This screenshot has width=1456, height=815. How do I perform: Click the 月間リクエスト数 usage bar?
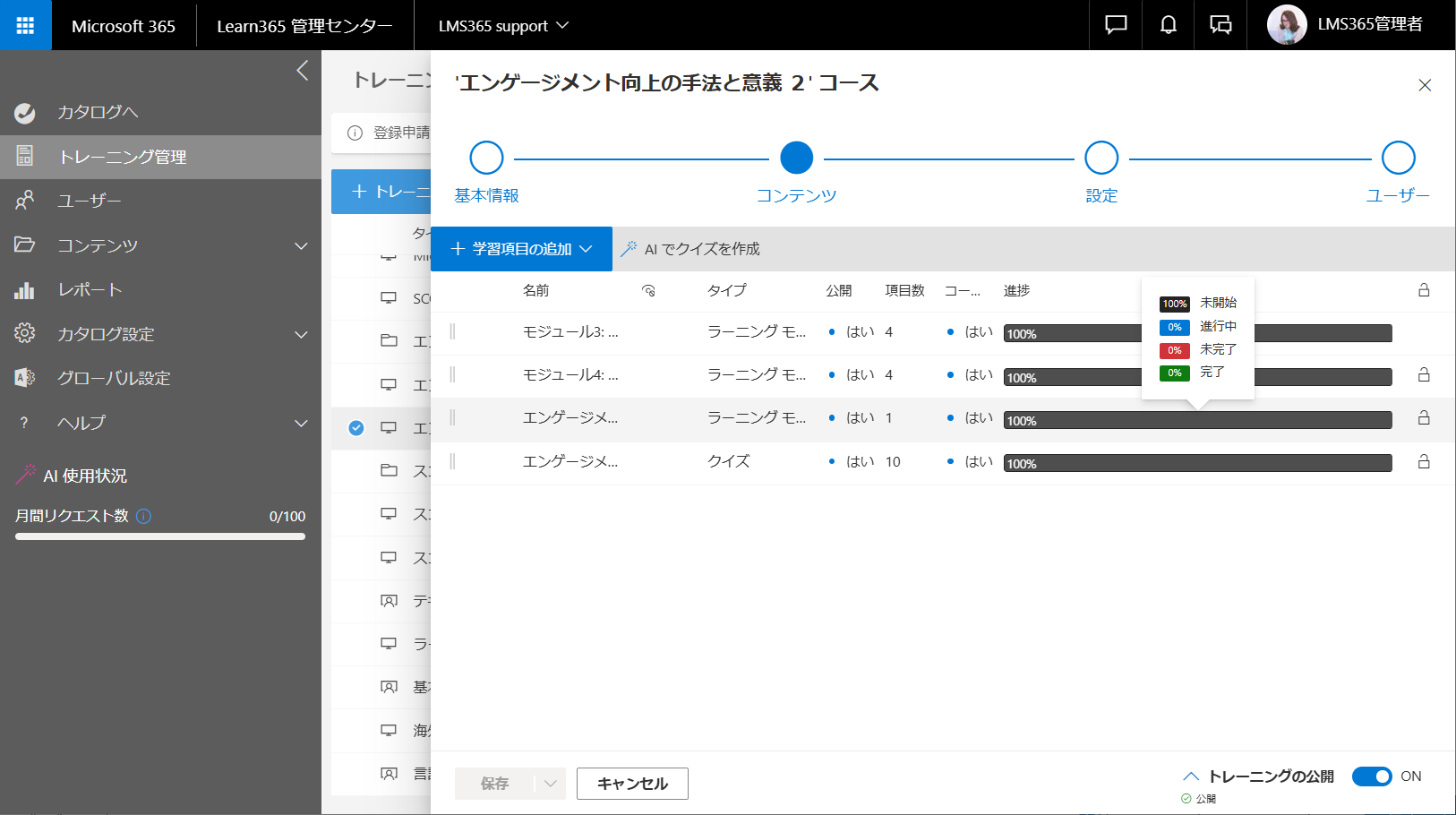point(160,536)
